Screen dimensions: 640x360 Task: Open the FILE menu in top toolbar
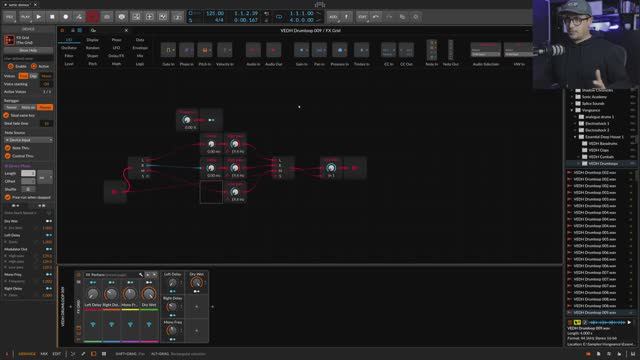point(10,17)
